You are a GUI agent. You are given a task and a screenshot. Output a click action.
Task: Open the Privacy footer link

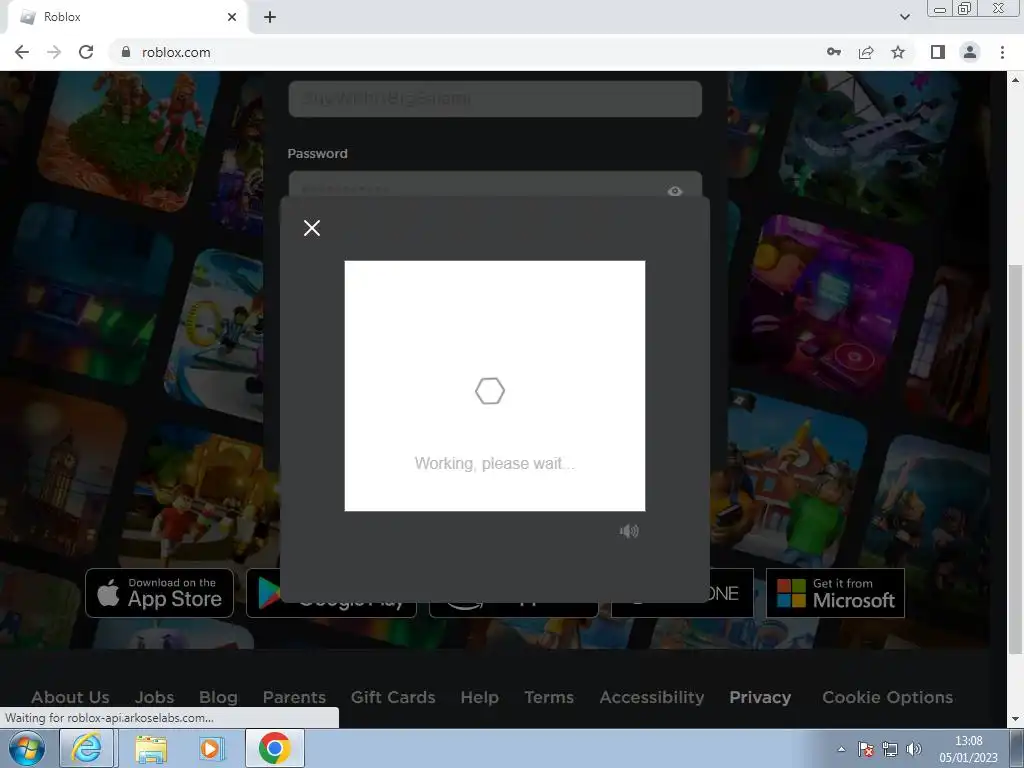(x=760, y=697)
